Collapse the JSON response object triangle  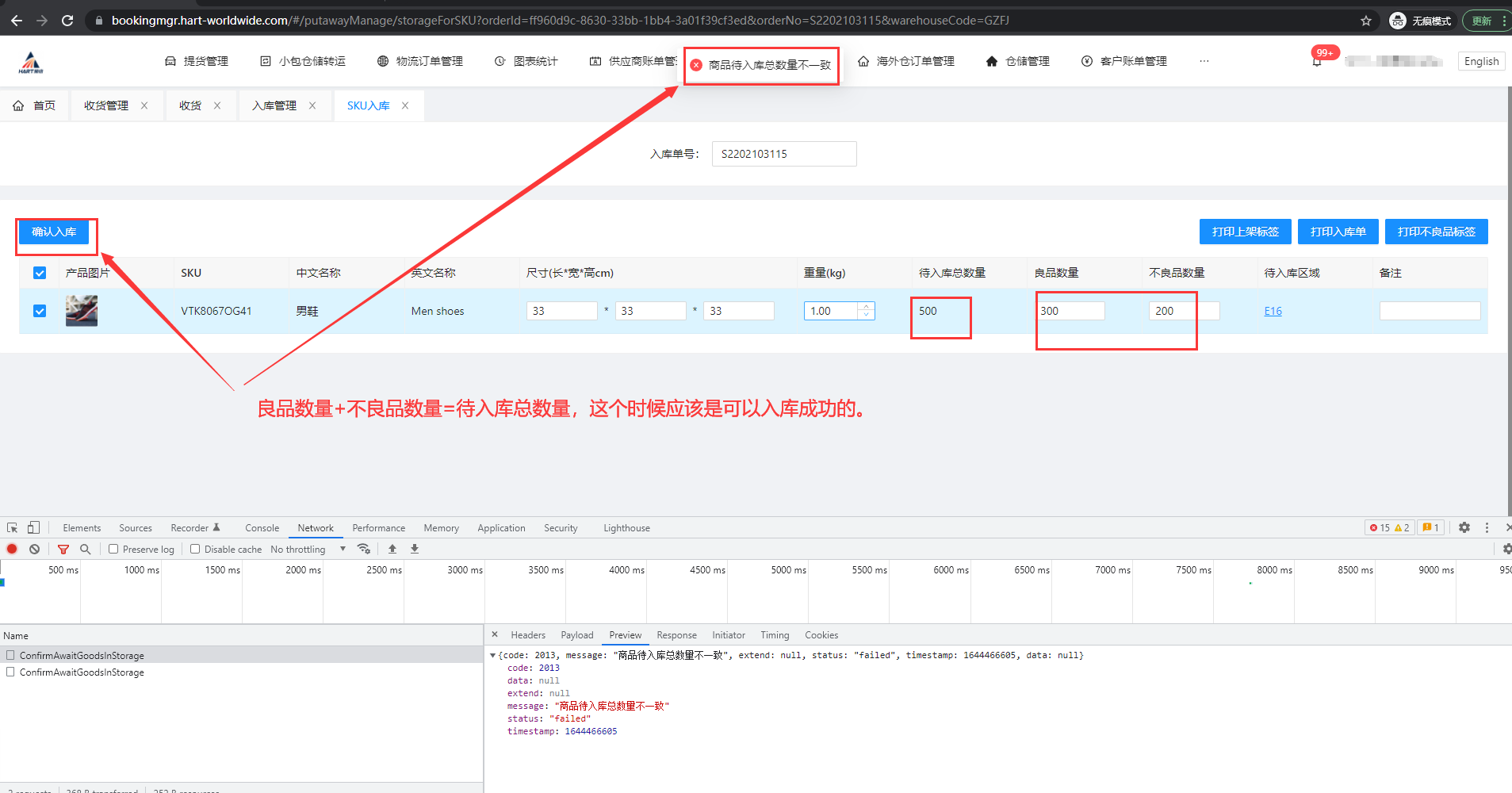point(492,656)
